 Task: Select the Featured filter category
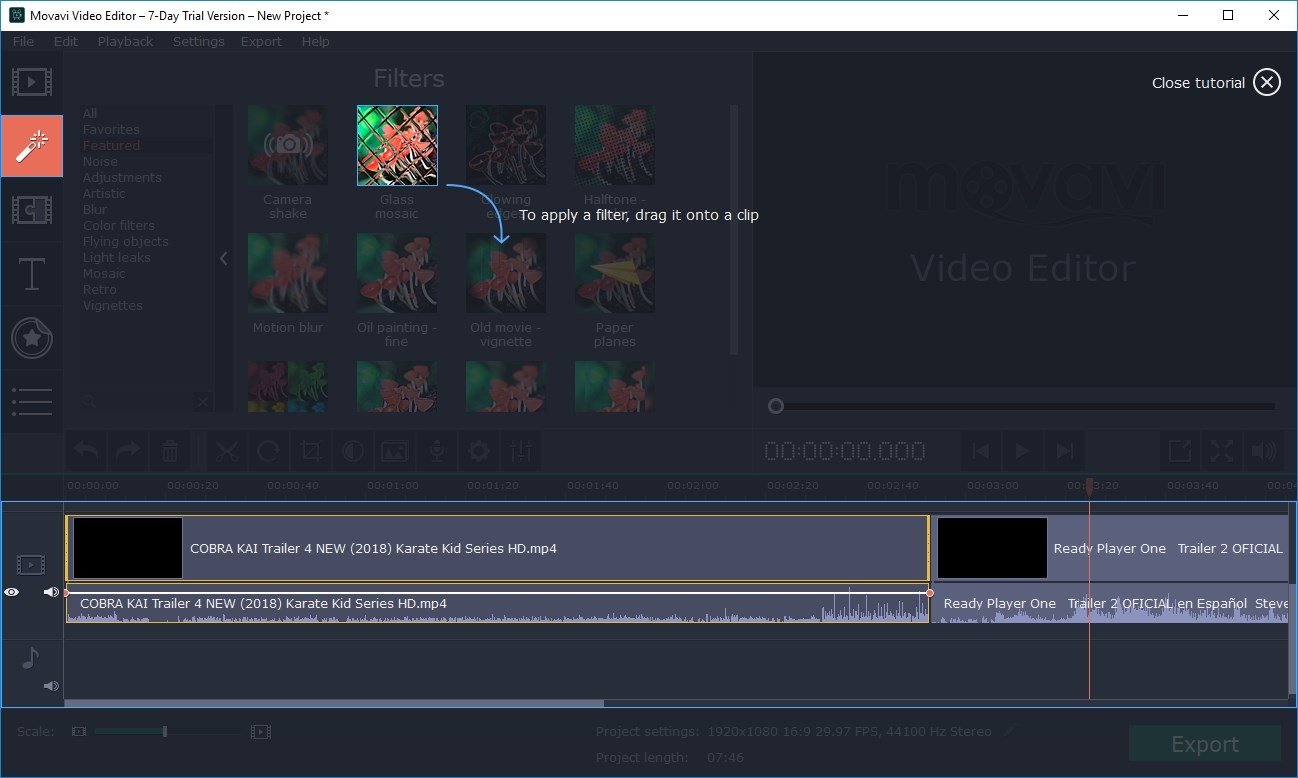[111, 146]
